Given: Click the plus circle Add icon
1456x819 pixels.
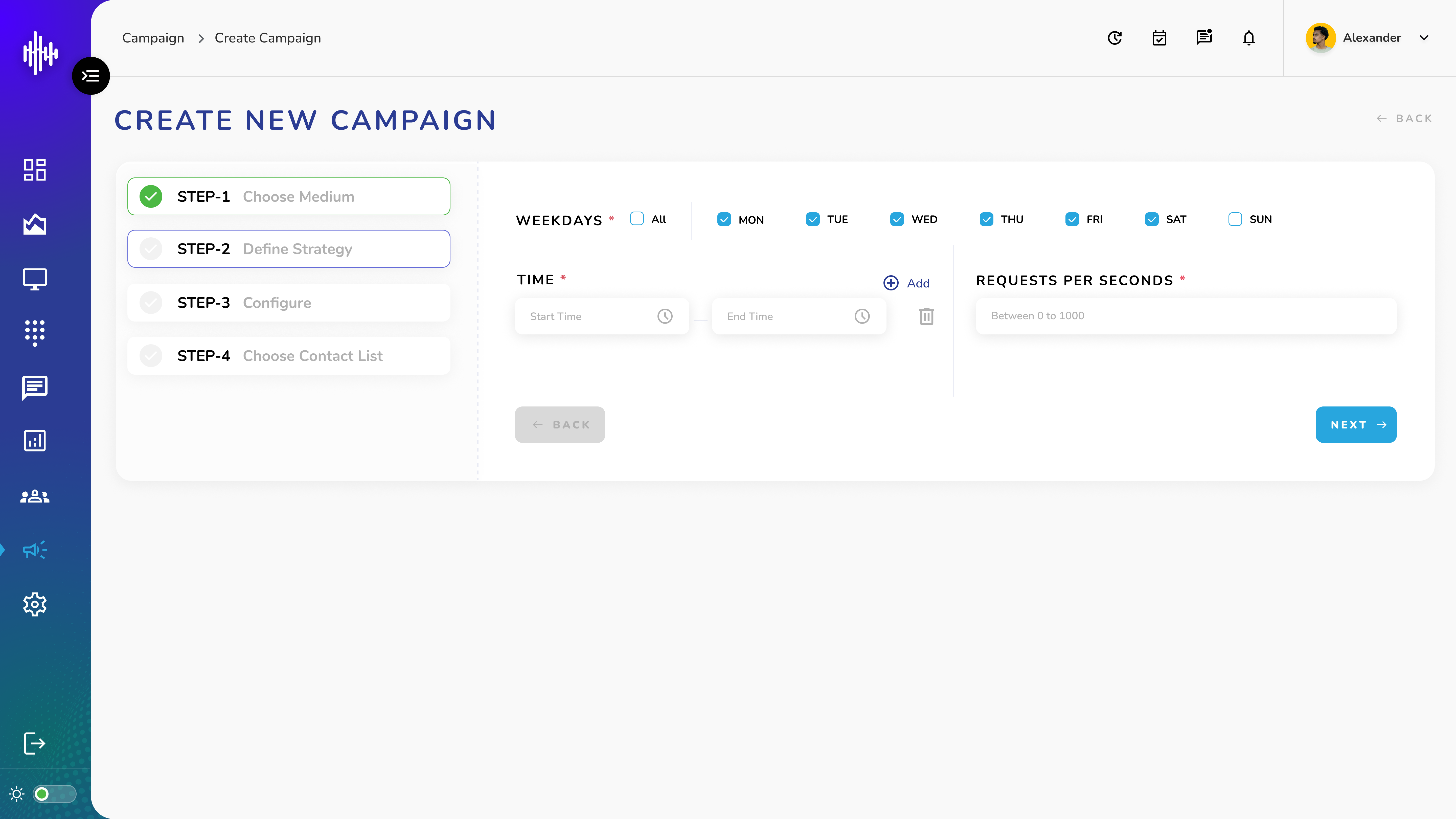Looking at the screenshot, I should click(x=891, y=283).
